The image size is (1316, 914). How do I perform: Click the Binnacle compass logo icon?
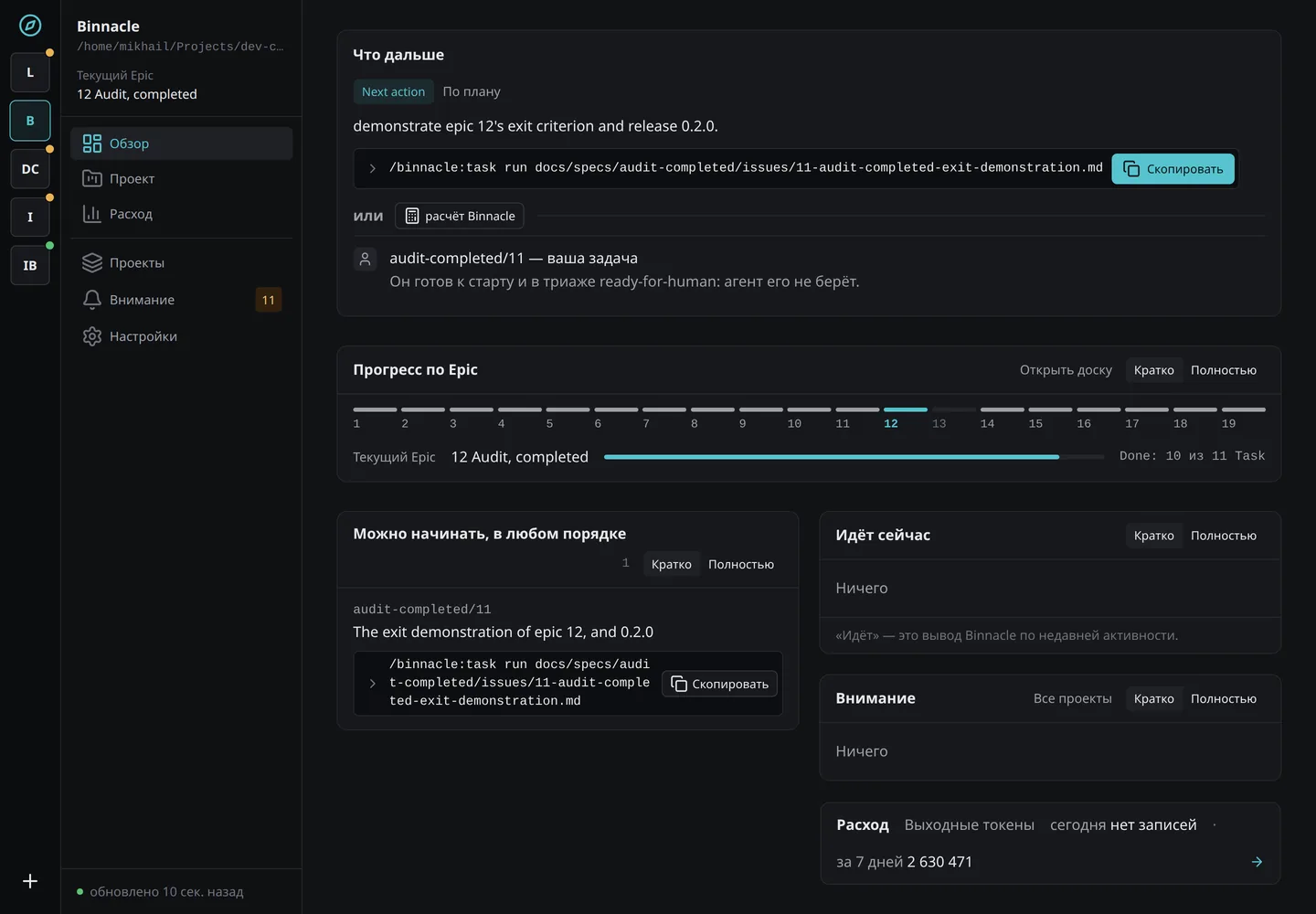click(30, 26)
